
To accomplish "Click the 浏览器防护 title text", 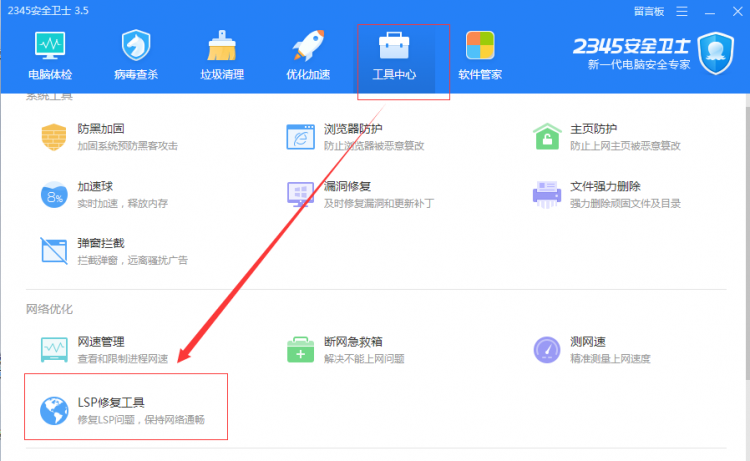I will pyautogui.click(x=353, y=129).
